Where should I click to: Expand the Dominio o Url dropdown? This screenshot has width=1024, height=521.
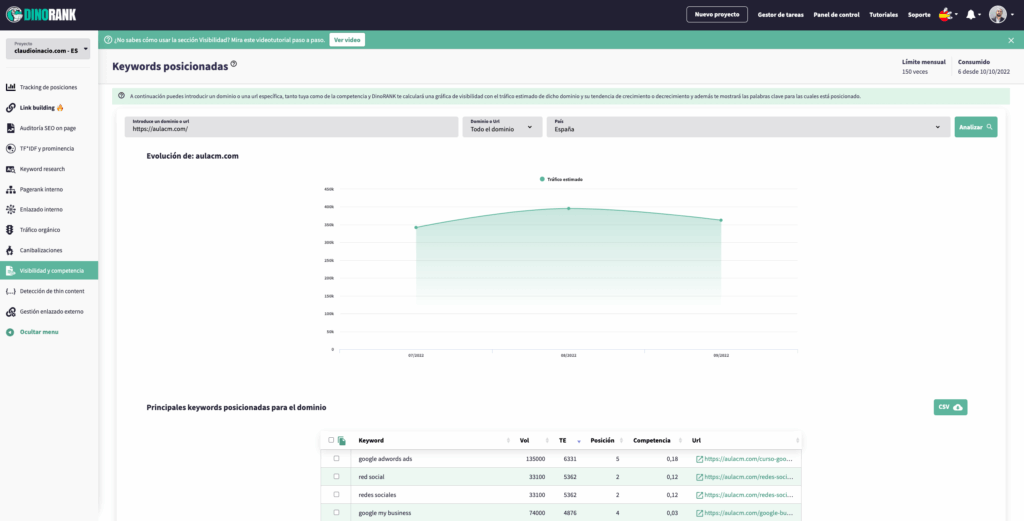503,127
